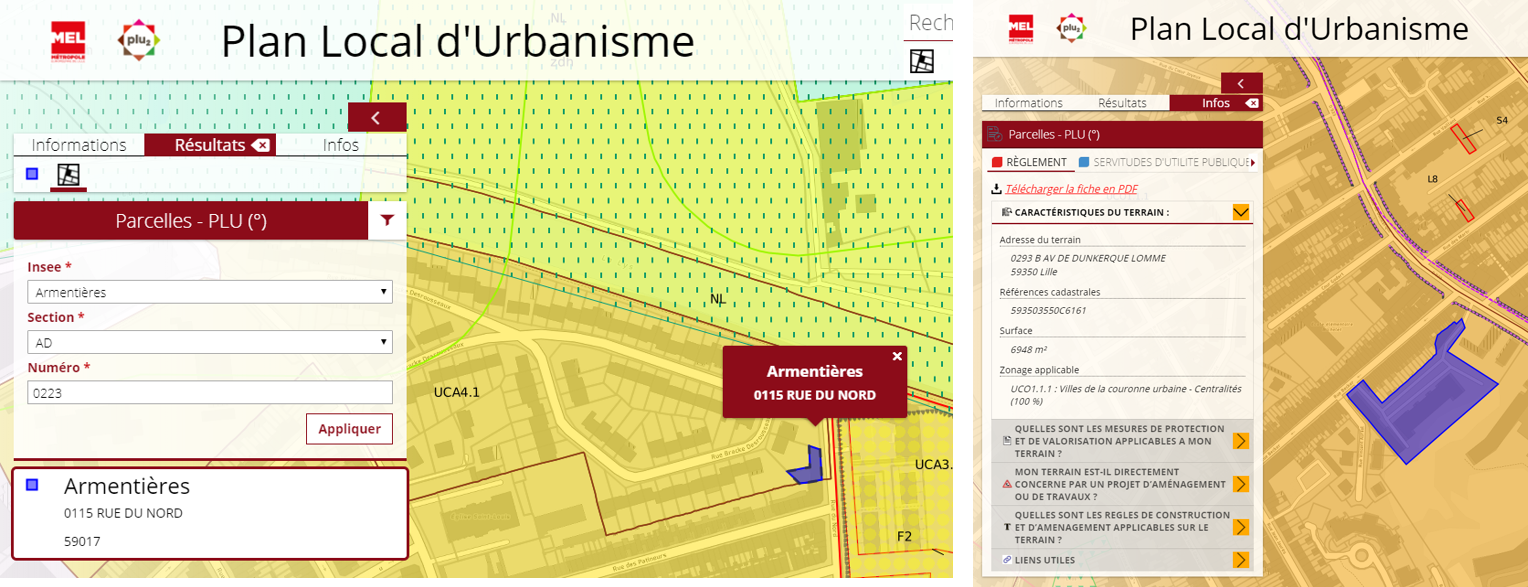The width and height of the screenshot is (1528, 587).
Task: Click the plu2 logo in left header
Action: [x=138, y=40]
